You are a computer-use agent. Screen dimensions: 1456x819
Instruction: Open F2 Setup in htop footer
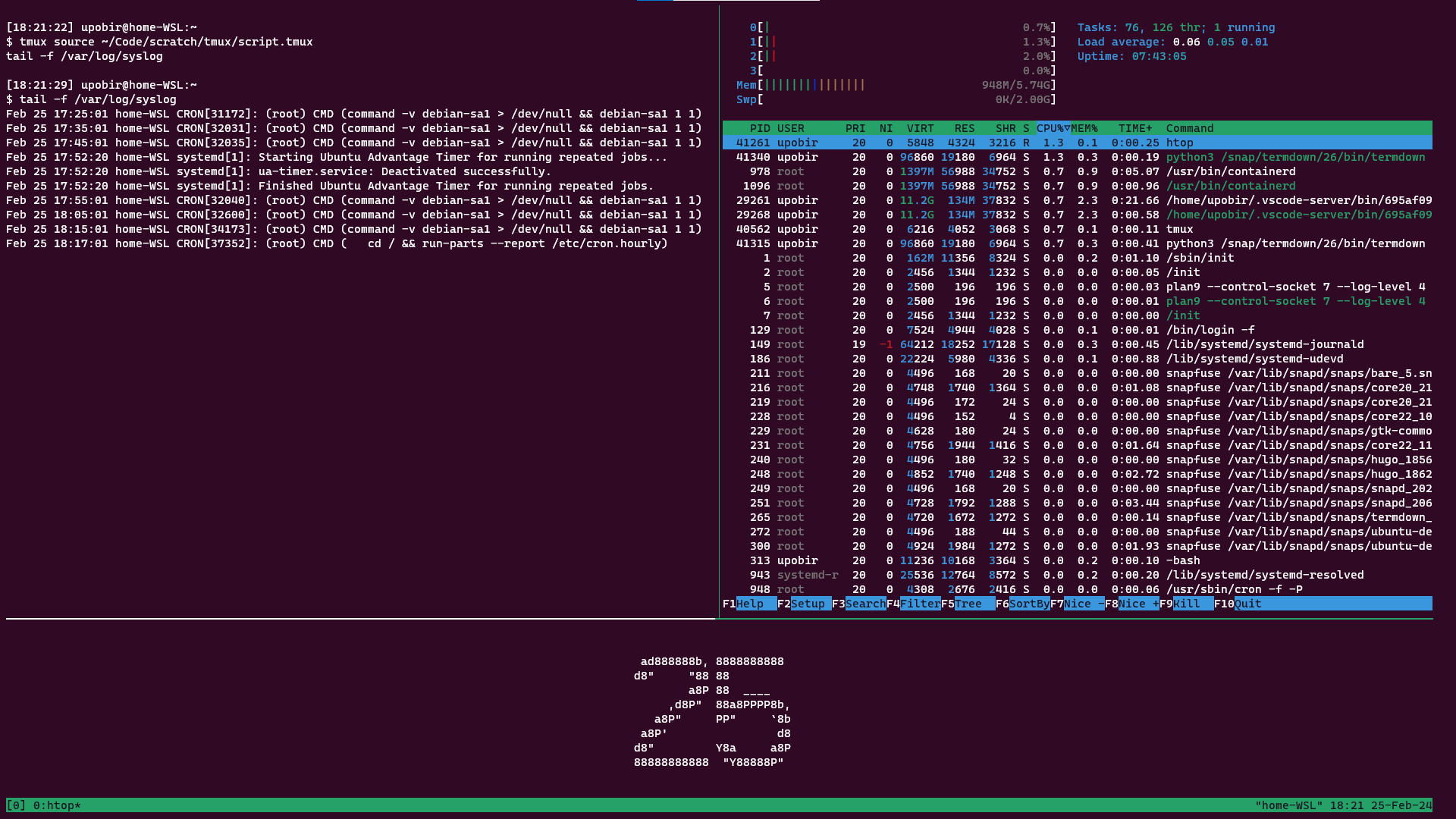(807, 604)
